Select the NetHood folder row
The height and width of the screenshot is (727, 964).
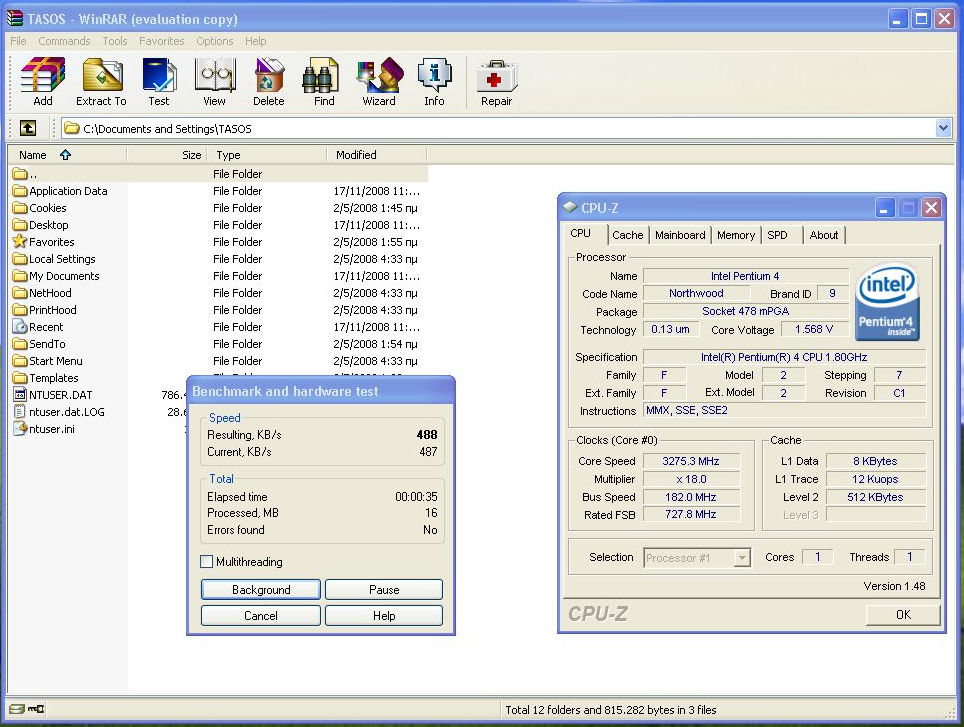218,293
